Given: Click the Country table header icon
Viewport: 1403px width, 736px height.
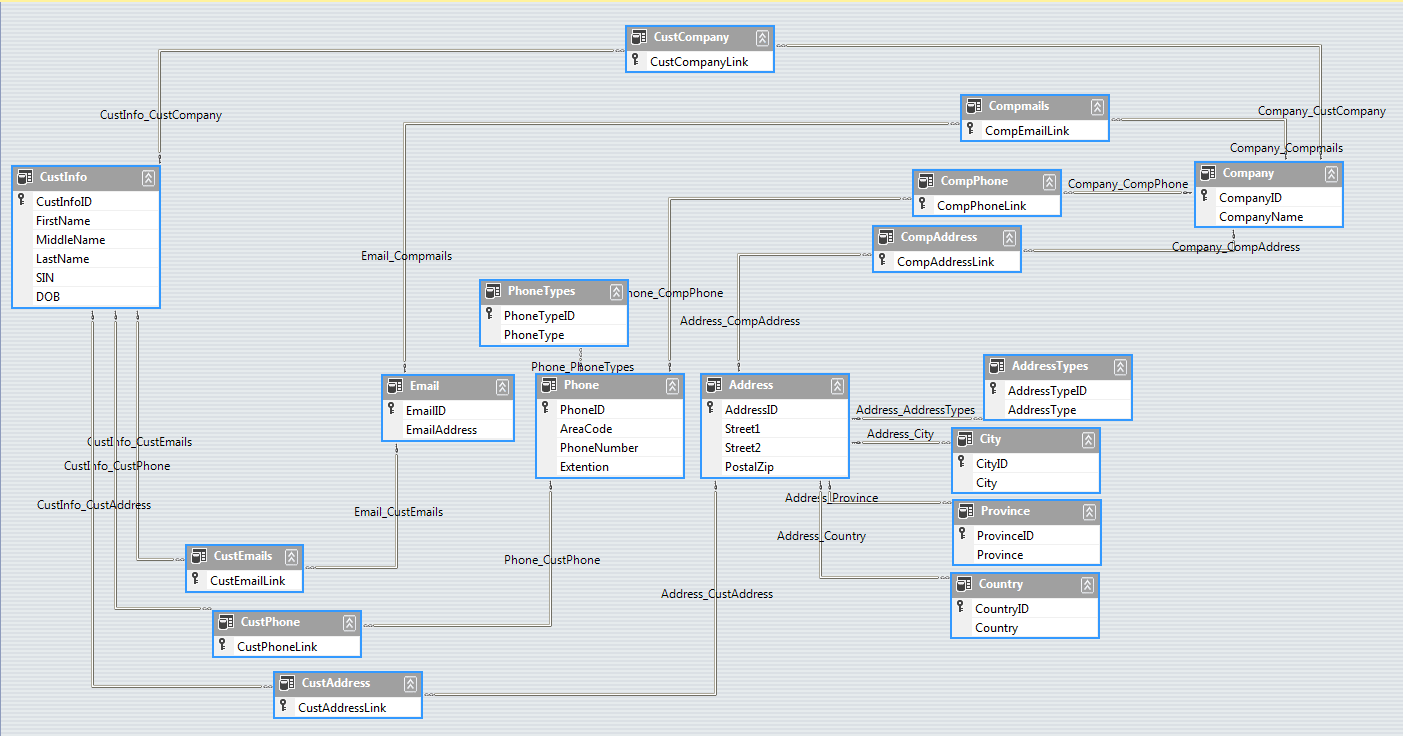Looking at the screenshot, I should (x=964, y=584).
